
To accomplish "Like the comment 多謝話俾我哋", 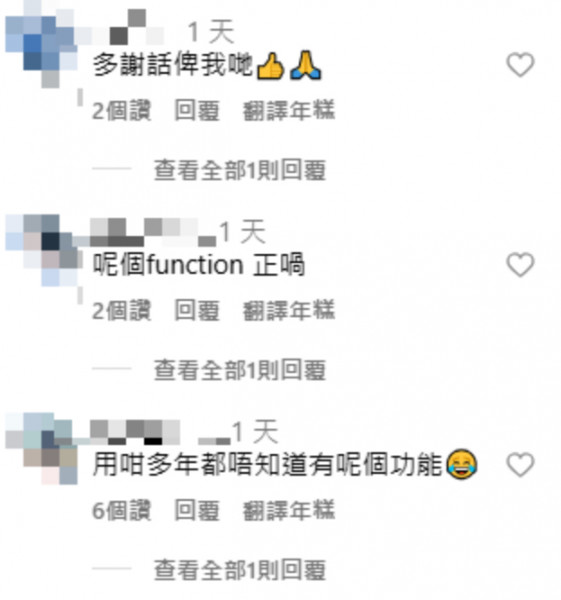I will click(x=520, y=65).
